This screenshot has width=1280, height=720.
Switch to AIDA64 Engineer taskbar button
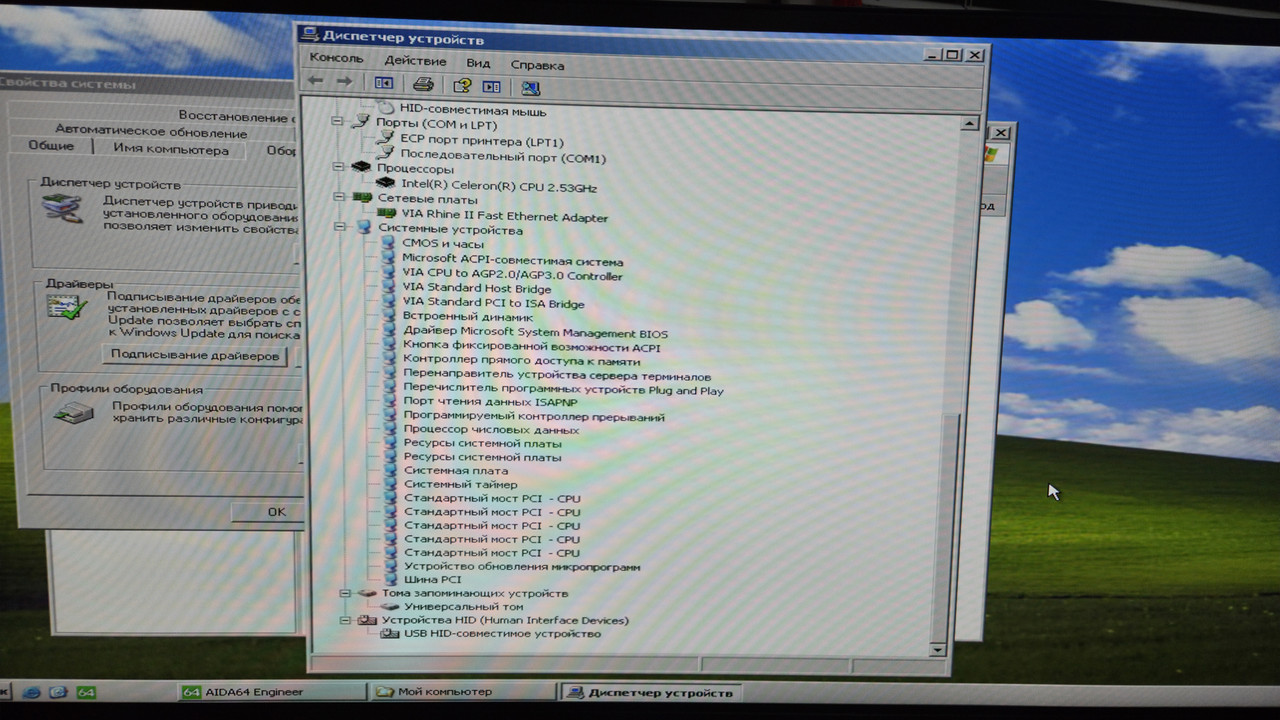(x=272, y=692)
